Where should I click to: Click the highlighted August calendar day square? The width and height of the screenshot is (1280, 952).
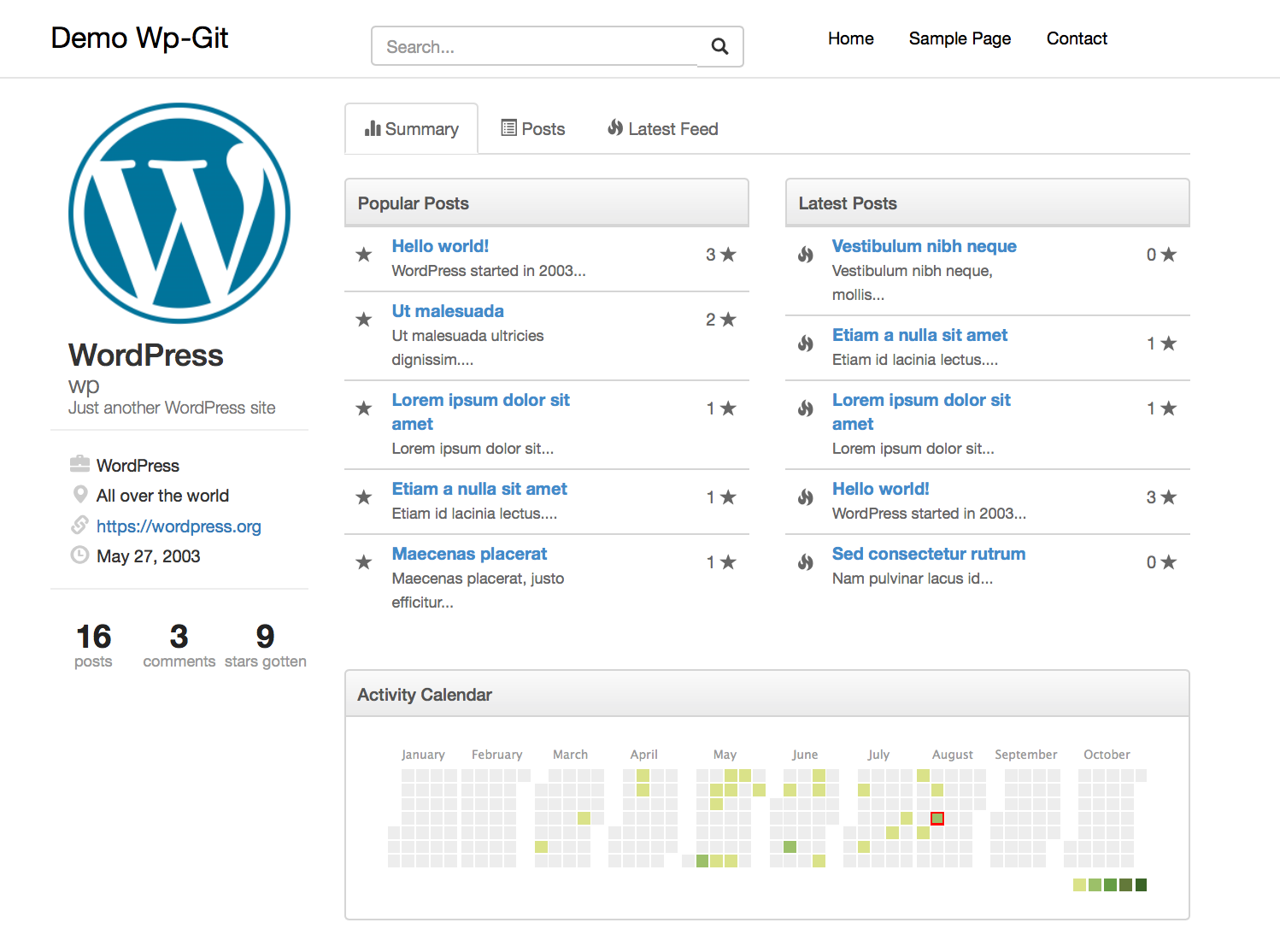pyautogui.click(x=937, y=818)
